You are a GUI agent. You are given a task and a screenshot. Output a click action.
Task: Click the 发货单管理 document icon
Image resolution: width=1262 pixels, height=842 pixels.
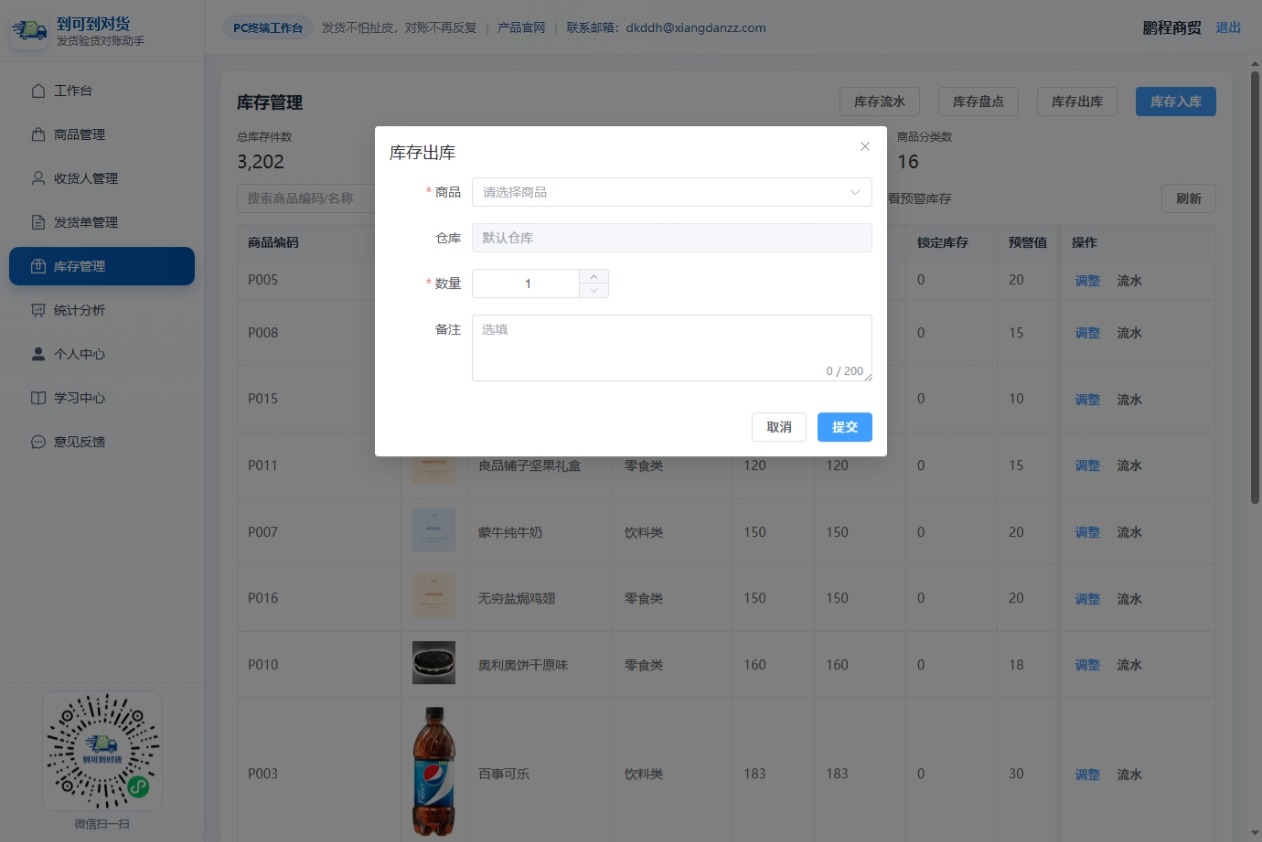[x=38, y=222]
